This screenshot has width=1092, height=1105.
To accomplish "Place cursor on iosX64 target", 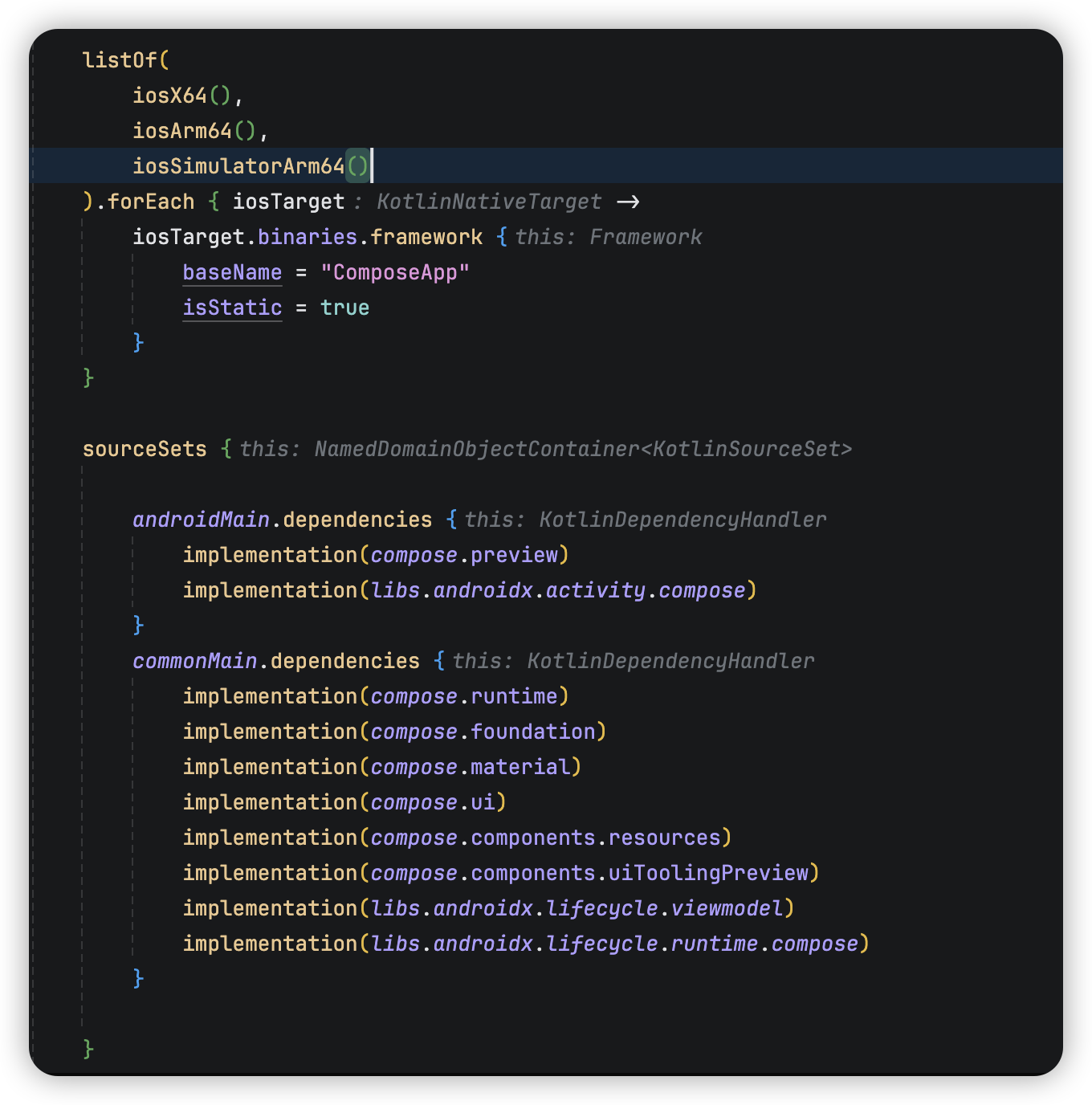I will point(169,96).
